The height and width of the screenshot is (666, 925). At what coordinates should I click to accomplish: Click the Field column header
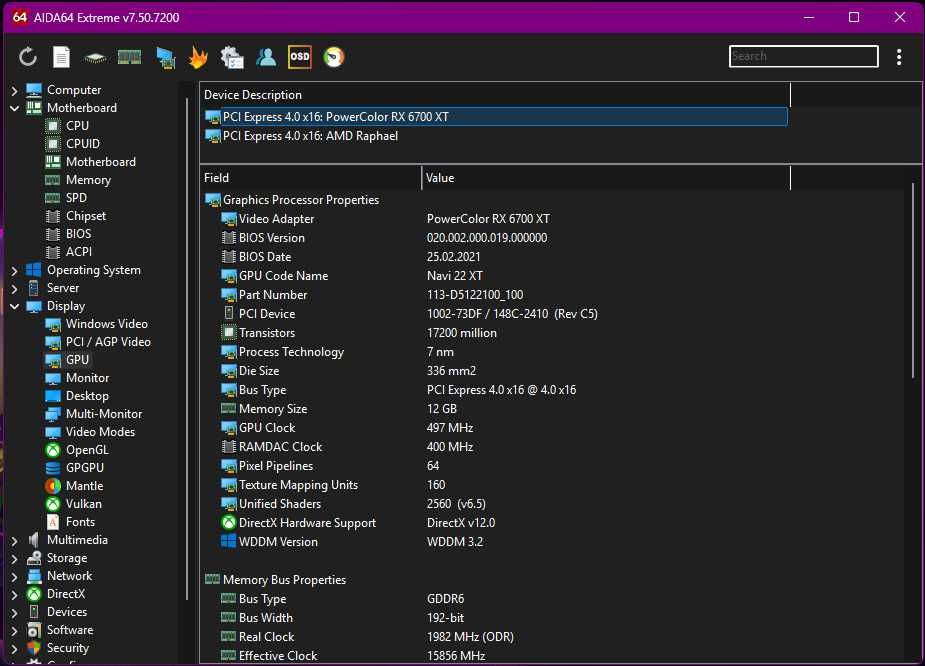point(311,178)
